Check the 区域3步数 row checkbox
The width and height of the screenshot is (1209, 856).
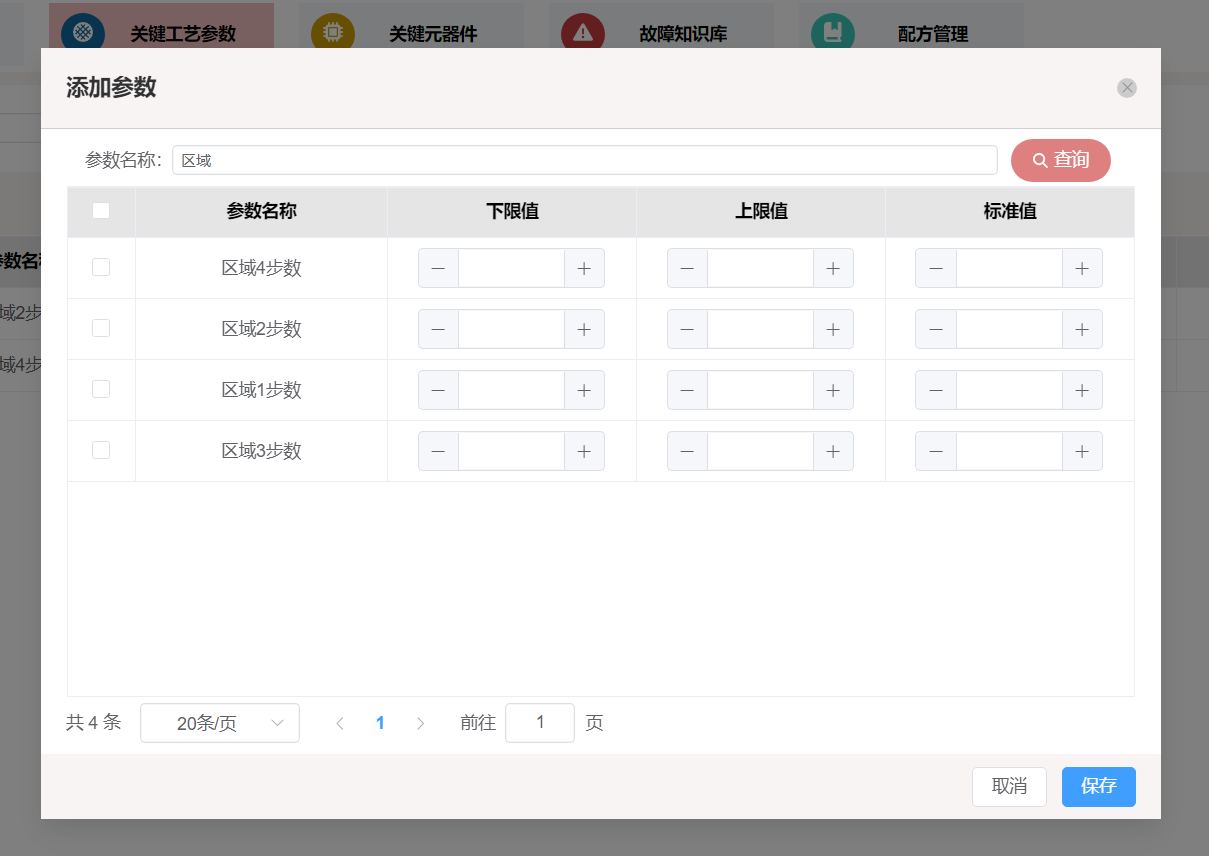(x=101, y=450)
